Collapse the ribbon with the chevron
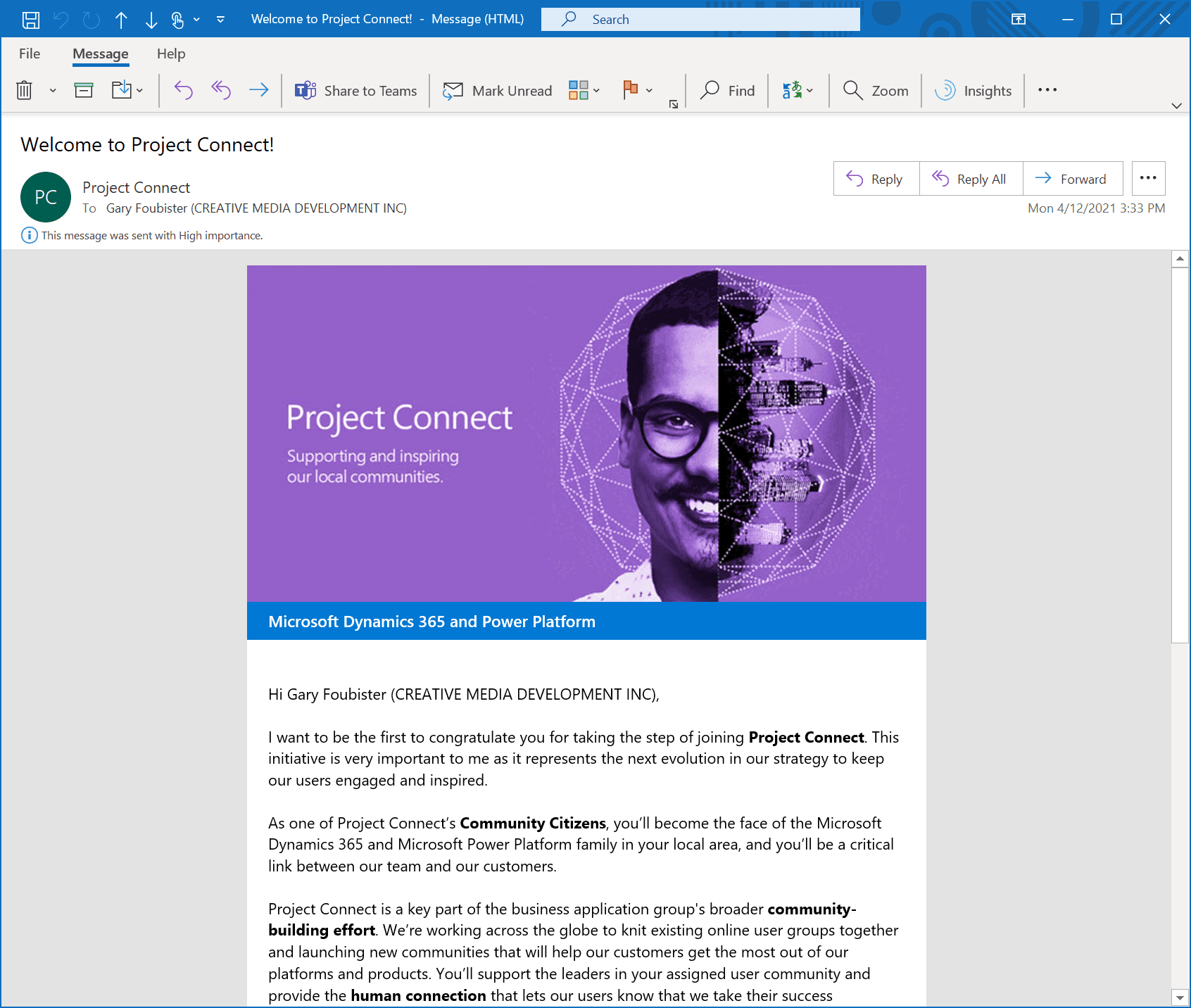Screen dimensions: 1191x1008 pos(1176,105)
